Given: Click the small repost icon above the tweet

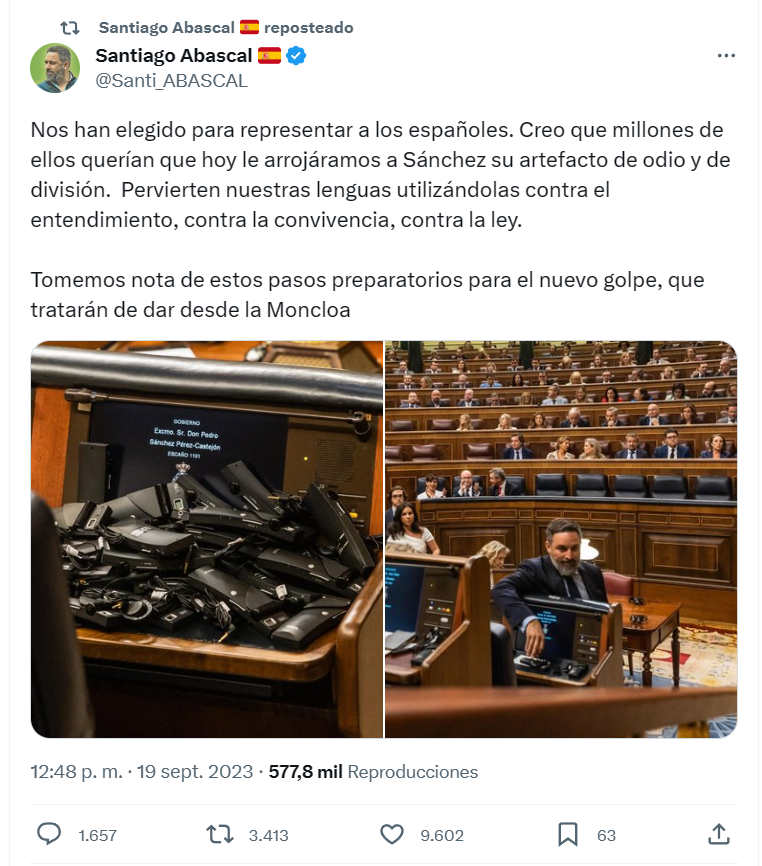Looking at the screenshot, I should click(x=70, y=28).
